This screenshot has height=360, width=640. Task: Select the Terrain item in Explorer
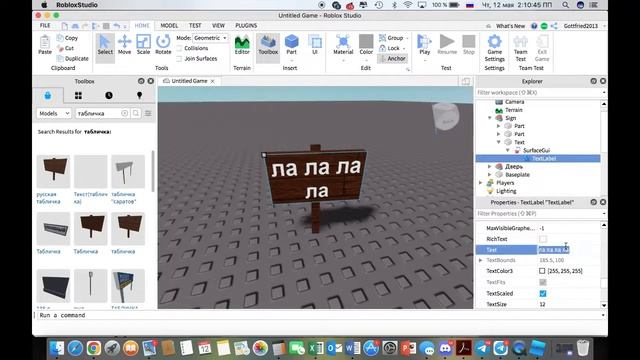pyautogui.click(x=513, y=110)
